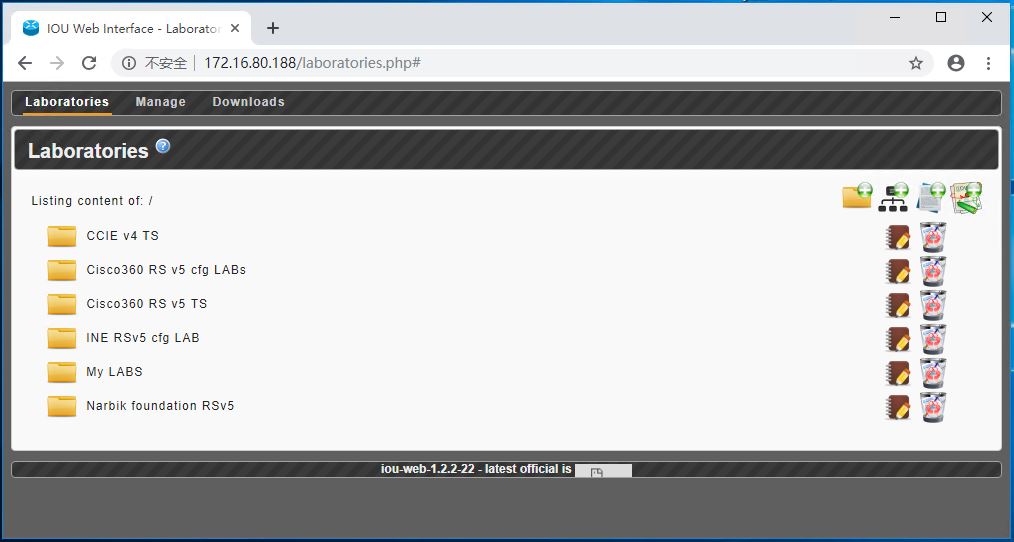
Task: Edit the Cisco360 RS v5 cfg LABs folder
Action: [x=898, y=271]
